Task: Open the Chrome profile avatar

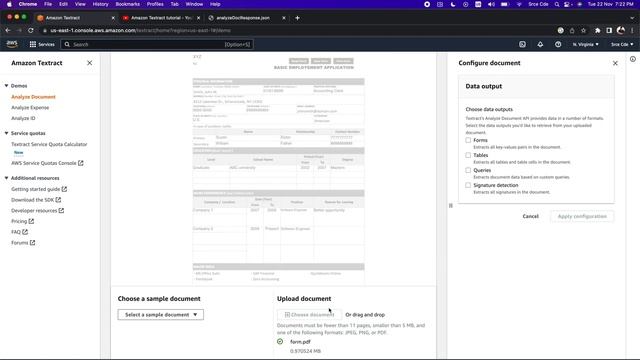Action: click(x=621, y=30)
